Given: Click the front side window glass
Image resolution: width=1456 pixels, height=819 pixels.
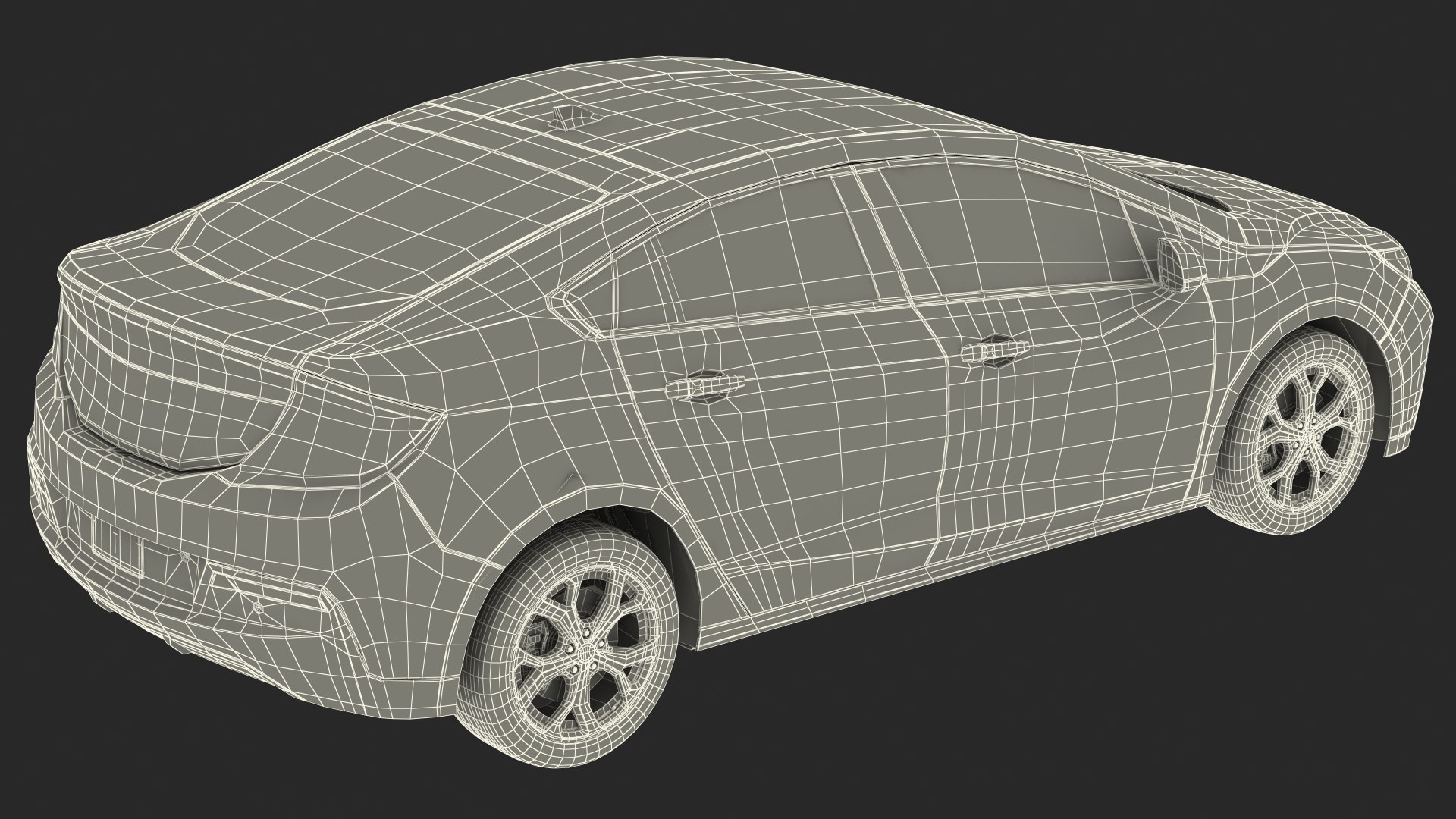Looking at the screenshot, I should click(1016, 228).
